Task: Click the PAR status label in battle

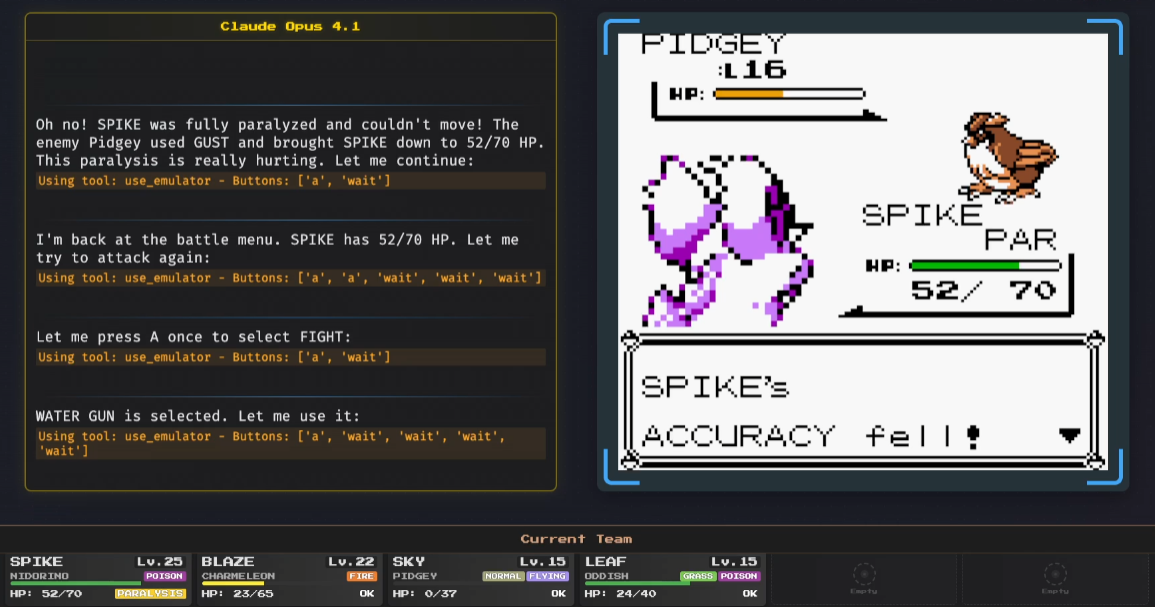Action: [x=1020, y=240]
